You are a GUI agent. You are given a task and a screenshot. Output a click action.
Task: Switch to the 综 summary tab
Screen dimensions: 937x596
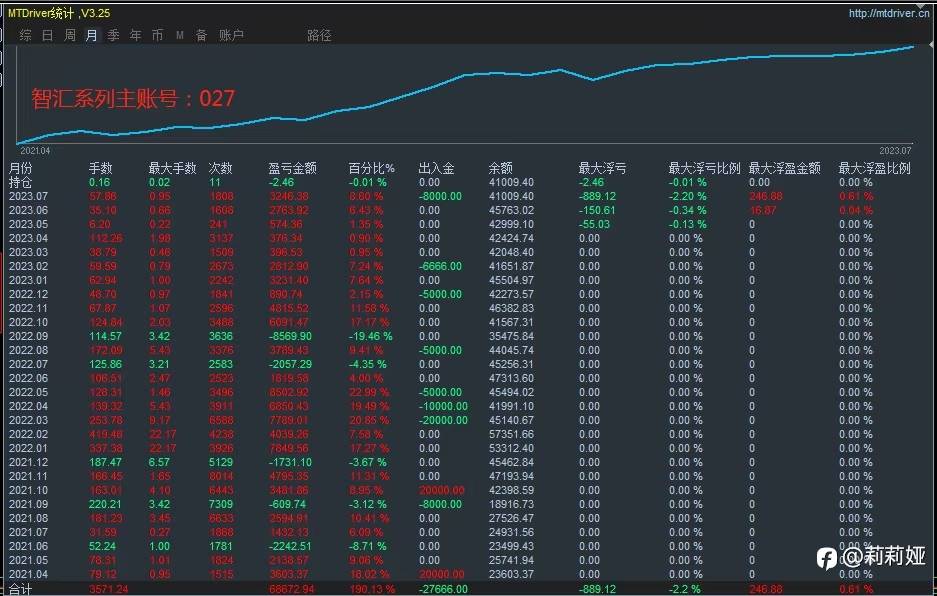(x=25, y=35)
